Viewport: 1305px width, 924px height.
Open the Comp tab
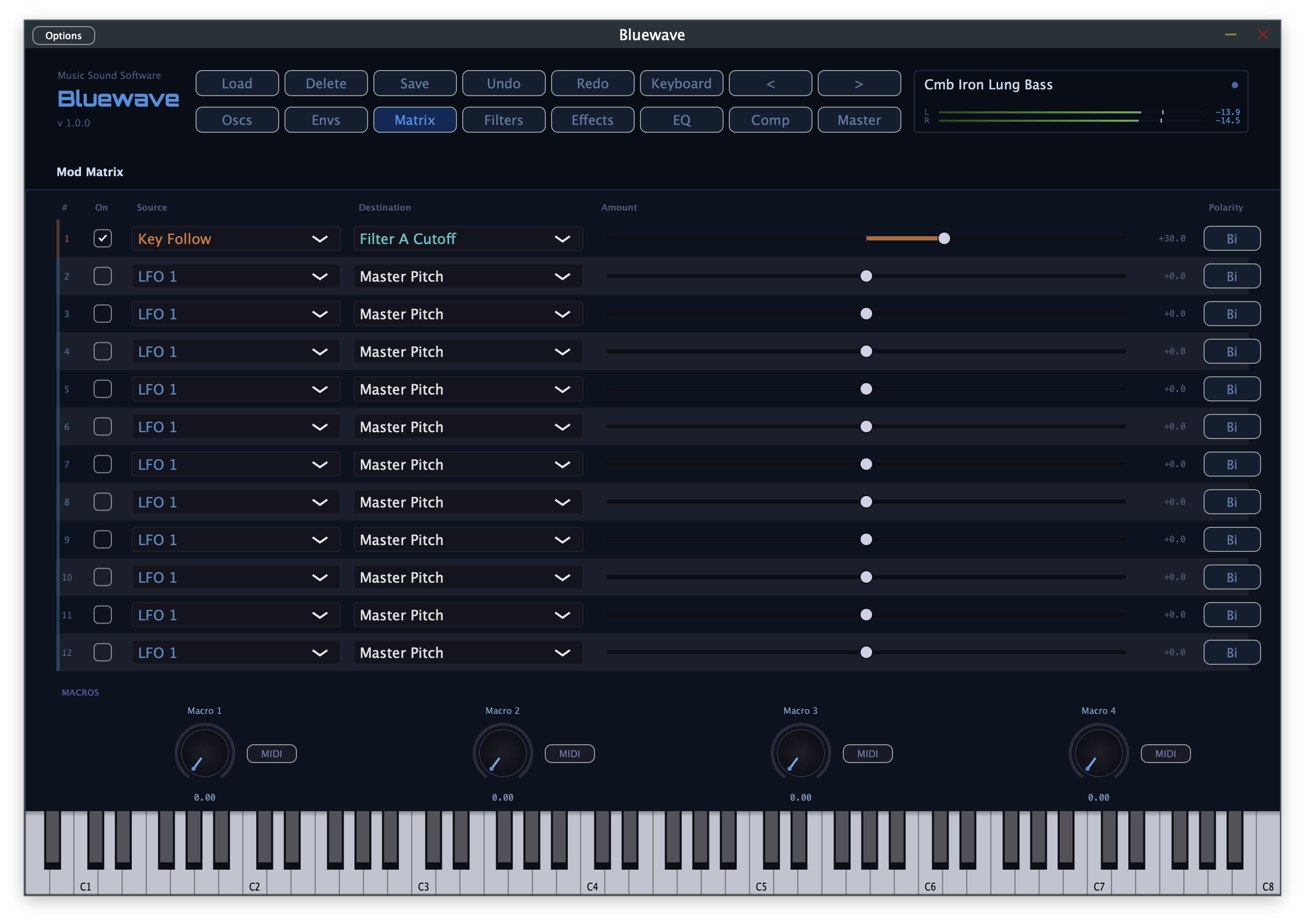click(770, 120)
